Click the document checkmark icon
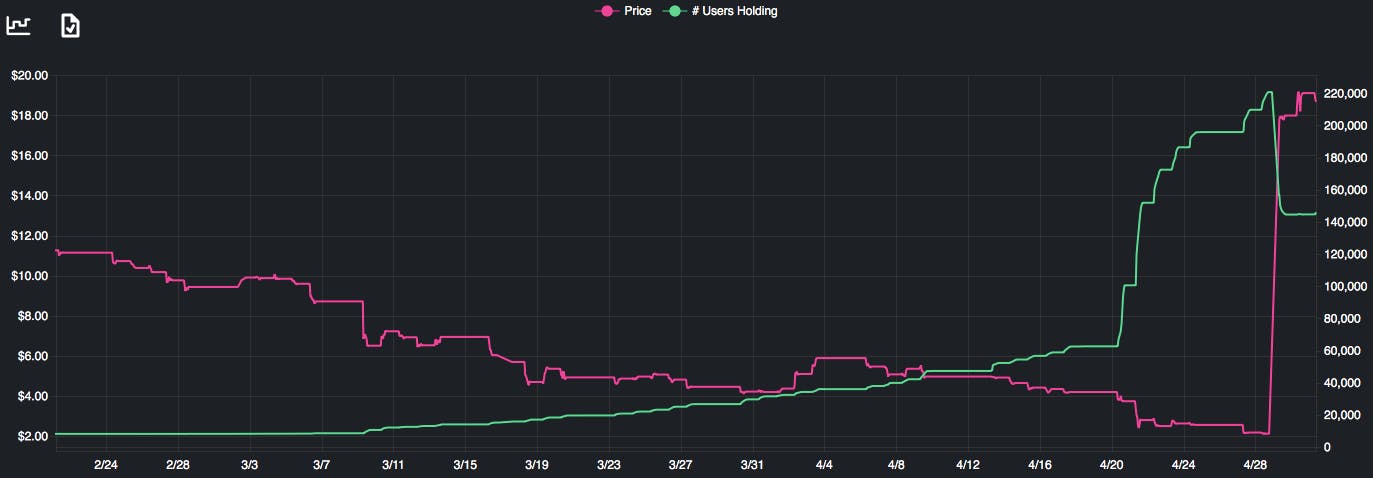Image resolution: width=1373 pixels, height=478 pixels. point(70,26)
